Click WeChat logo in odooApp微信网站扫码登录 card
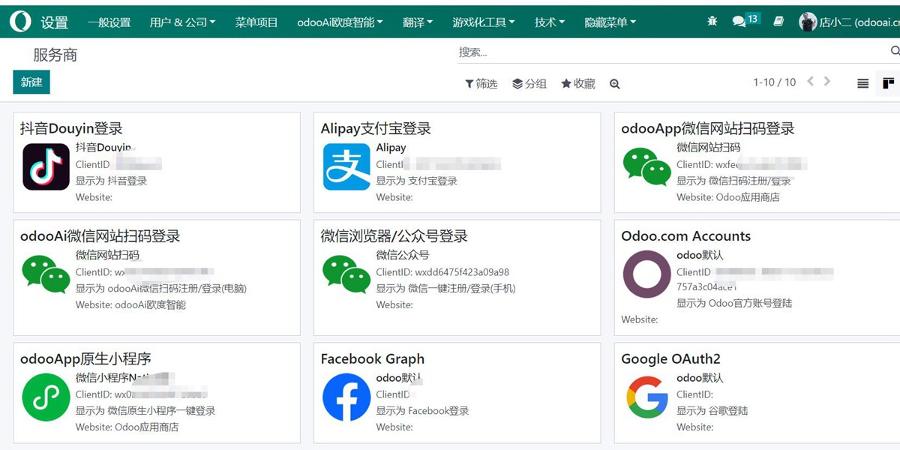Image resolution: width=900 pixels, height=450 pixels. point(647,166)
